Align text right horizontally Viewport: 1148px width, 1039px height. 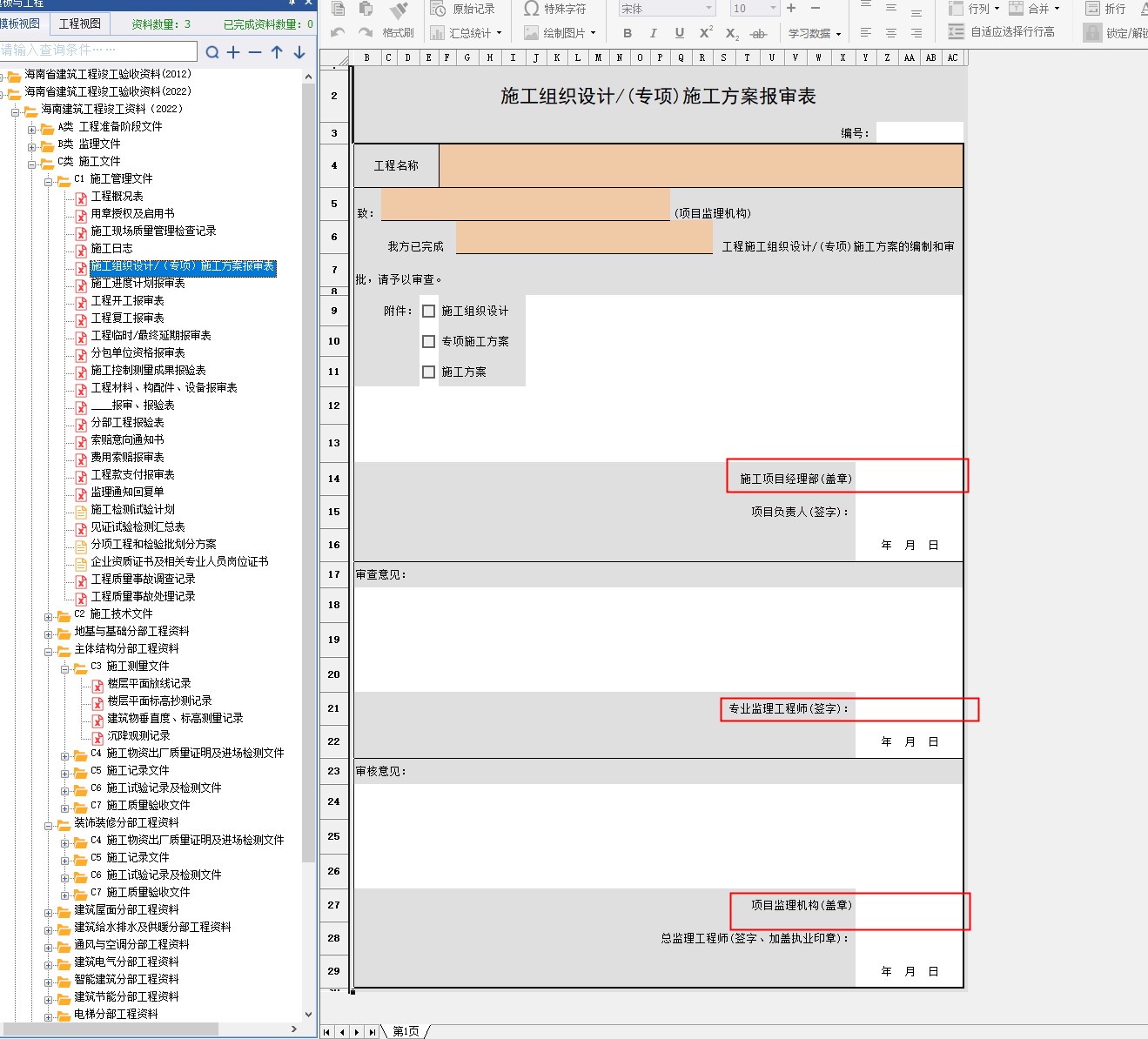[916, 33]
